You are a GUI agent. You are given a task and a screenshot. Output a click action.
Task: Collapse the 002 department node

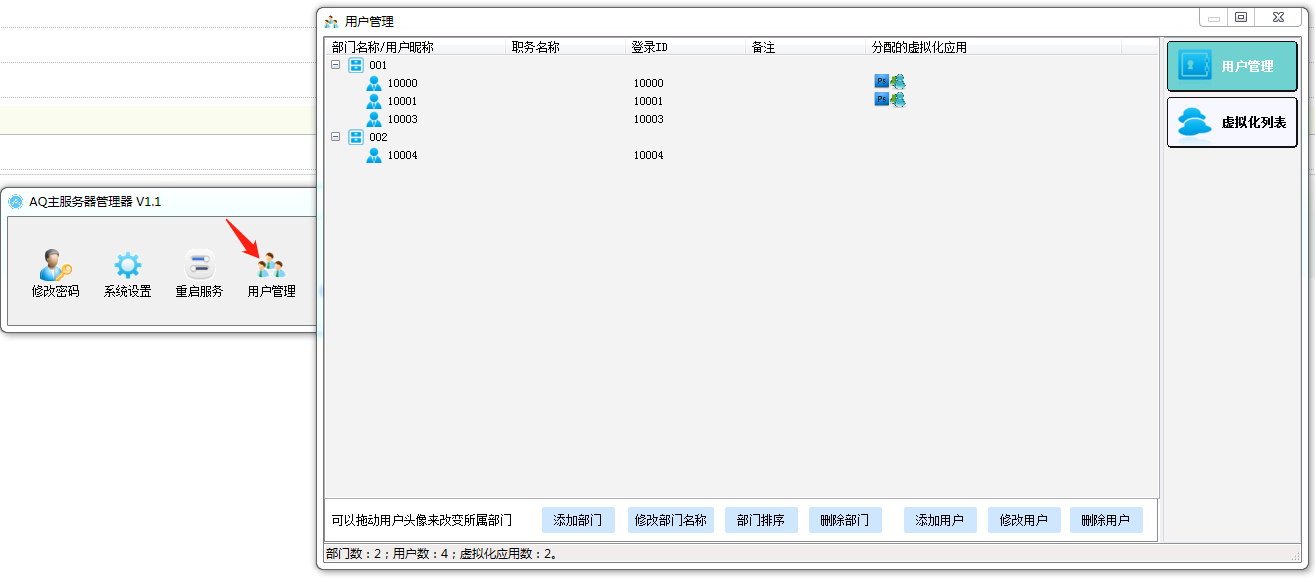point(335,137)
